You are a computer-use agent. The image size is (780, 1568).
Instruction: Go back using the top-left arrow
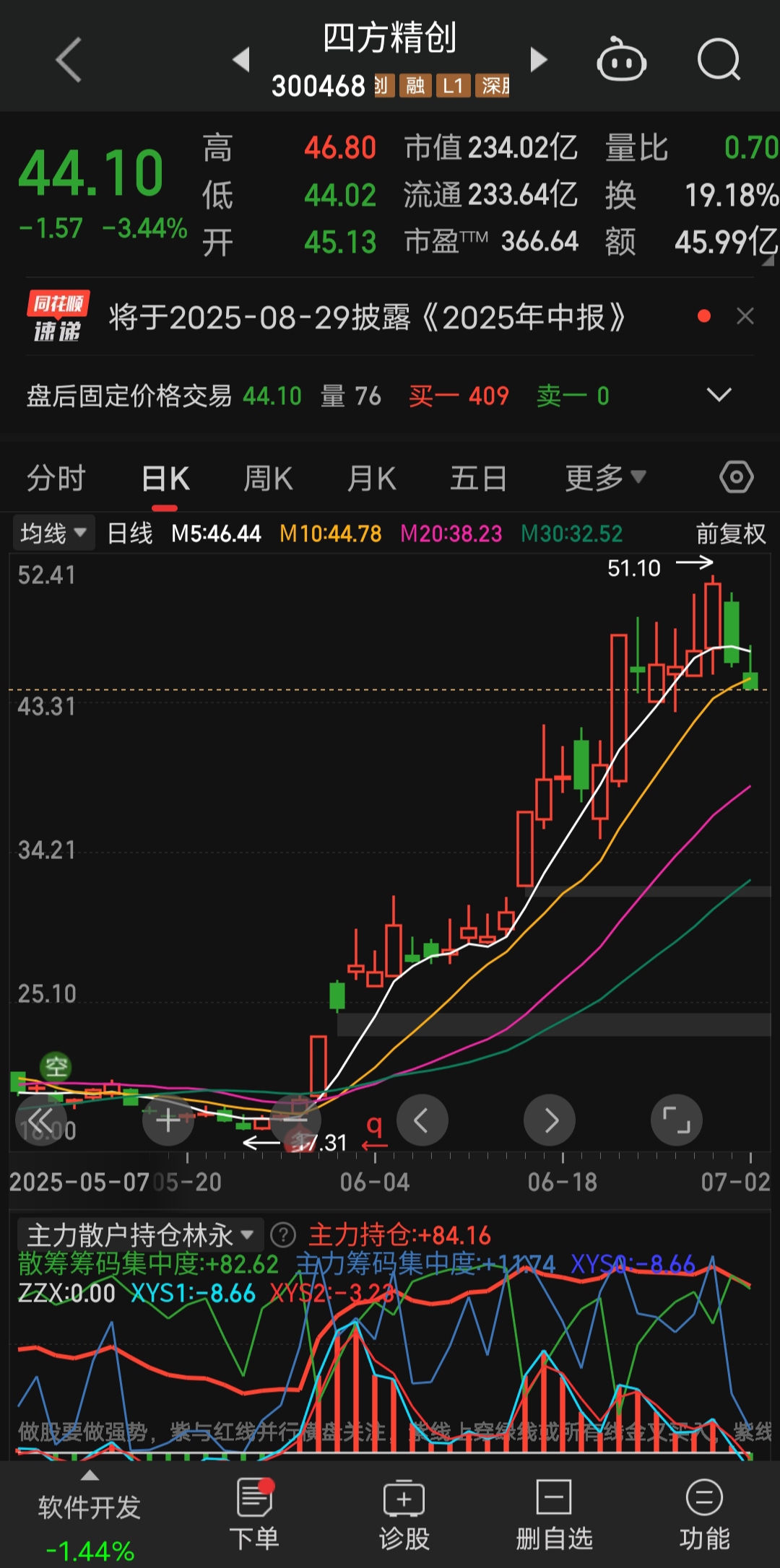[69, 59]
